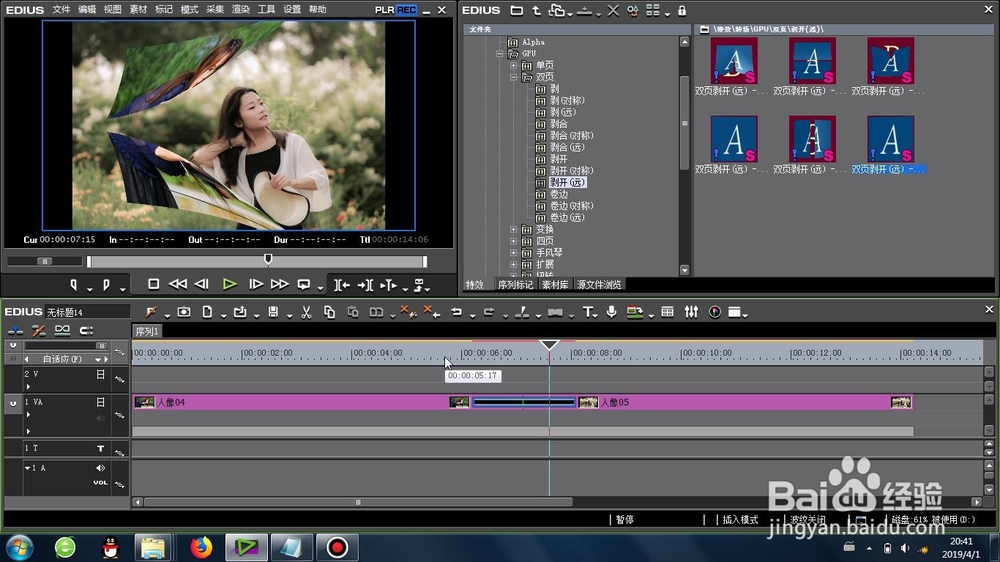The width and height of the screenshot is (1000, 562).
Task: Click the delete X icon in effects panel
Action: point(613,10)
